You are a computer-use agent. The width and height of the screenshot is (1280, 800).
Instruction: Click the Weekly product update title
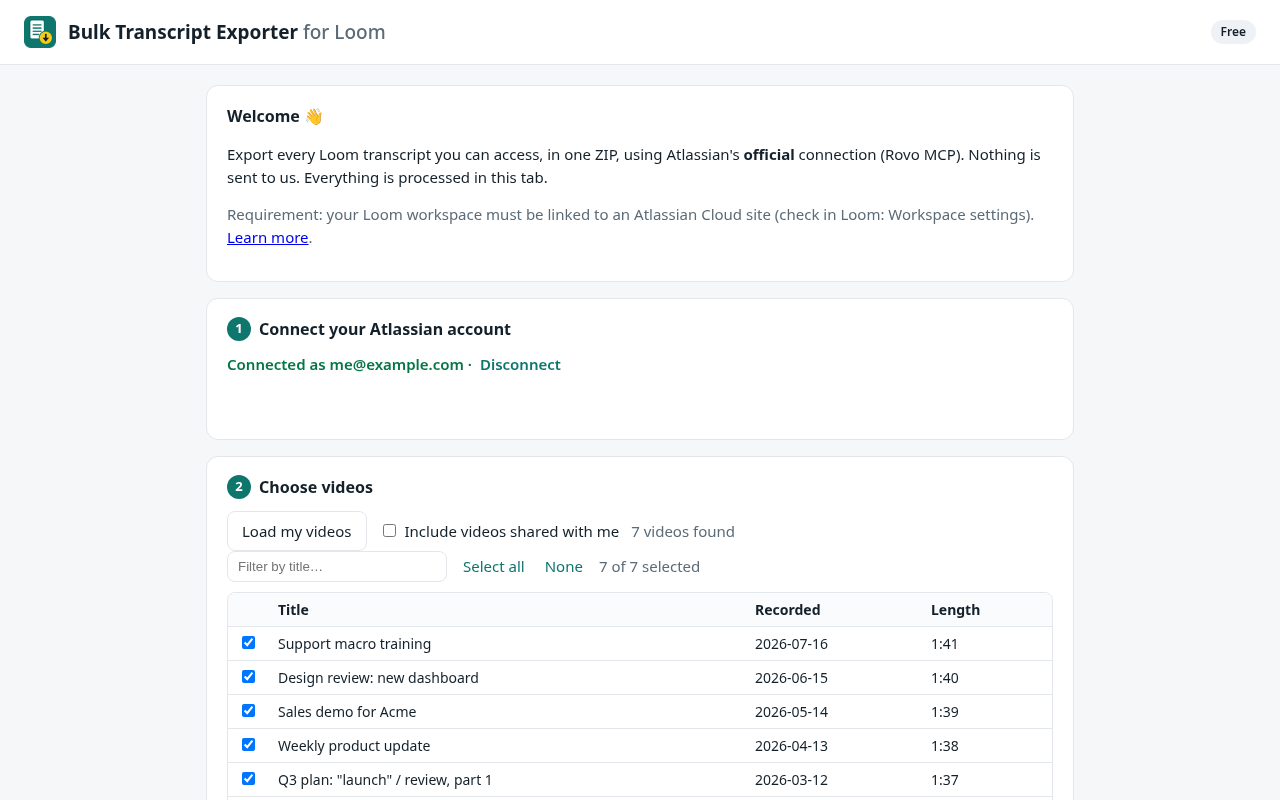[354, 746]
